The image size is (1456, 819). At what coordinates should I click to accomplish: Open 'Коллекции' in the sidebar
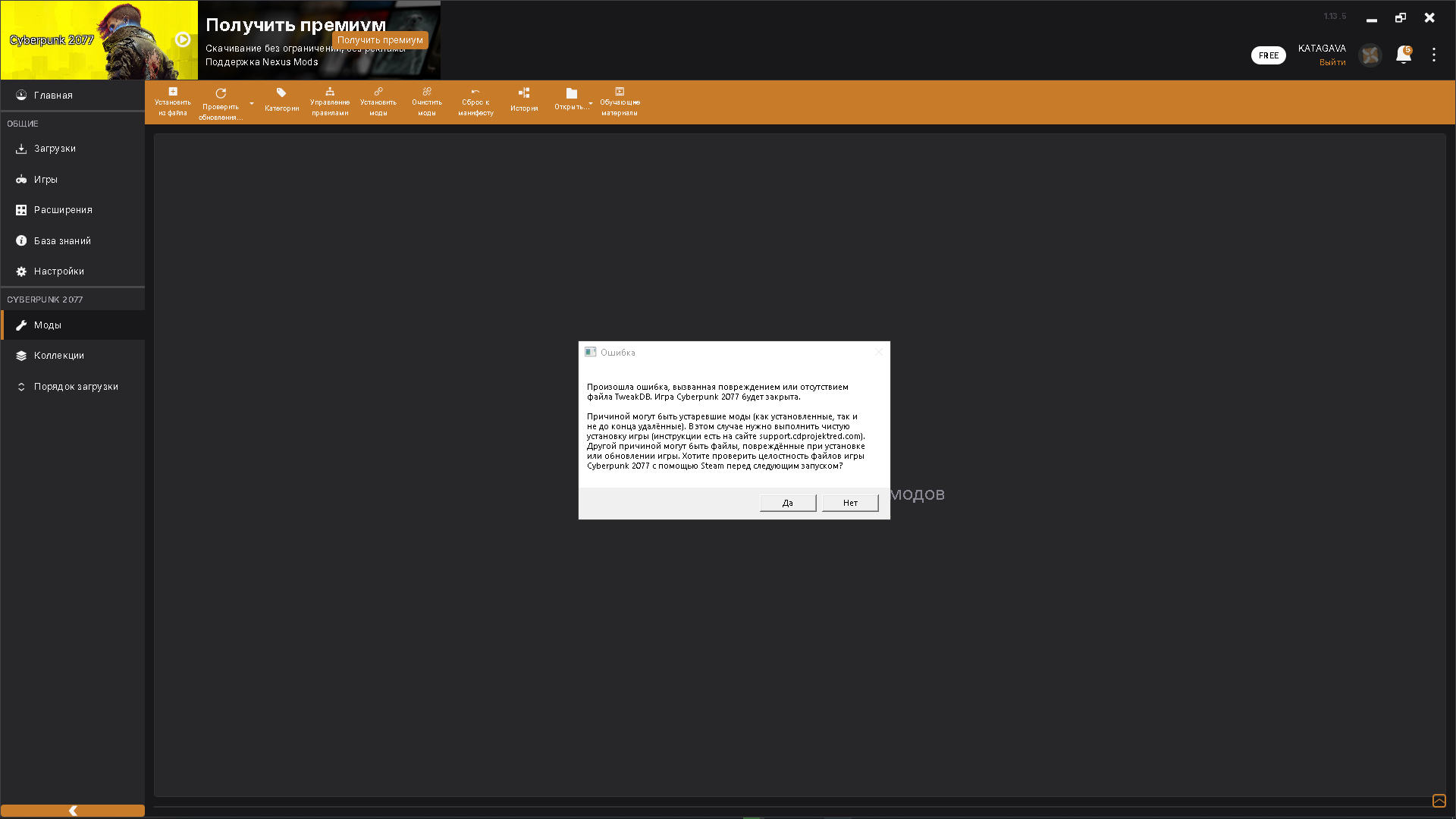(x=73, y=356)
